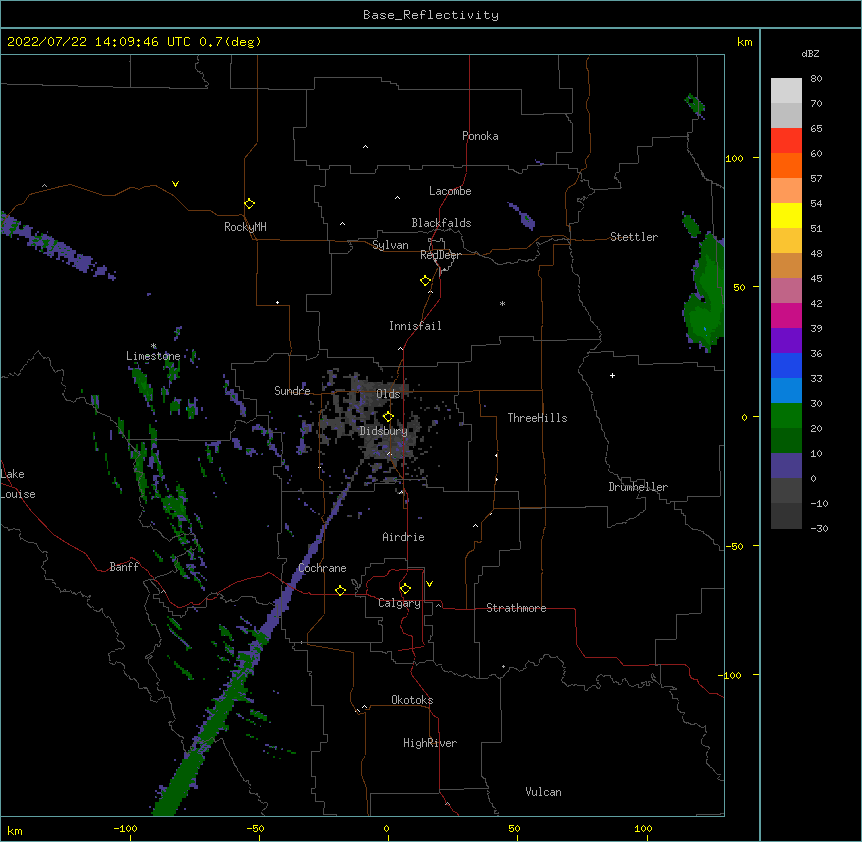This screenshot has width=862, height=842.
Task: Click the Drumheller label
Action: [638, 487]
